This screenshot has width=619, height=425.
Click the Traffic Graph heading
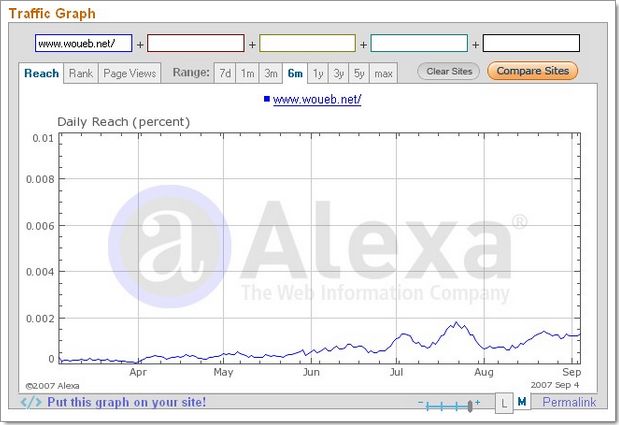click(52, 13)
